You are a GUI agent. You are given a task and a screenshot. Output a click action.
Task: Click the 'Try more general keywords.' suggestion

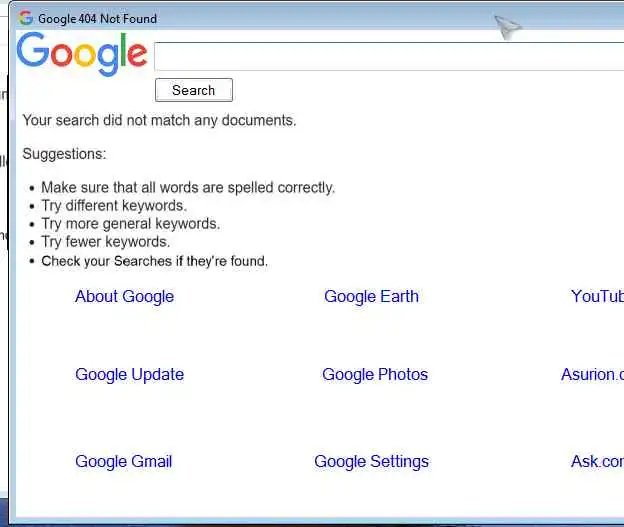click(x=131, y=224)
